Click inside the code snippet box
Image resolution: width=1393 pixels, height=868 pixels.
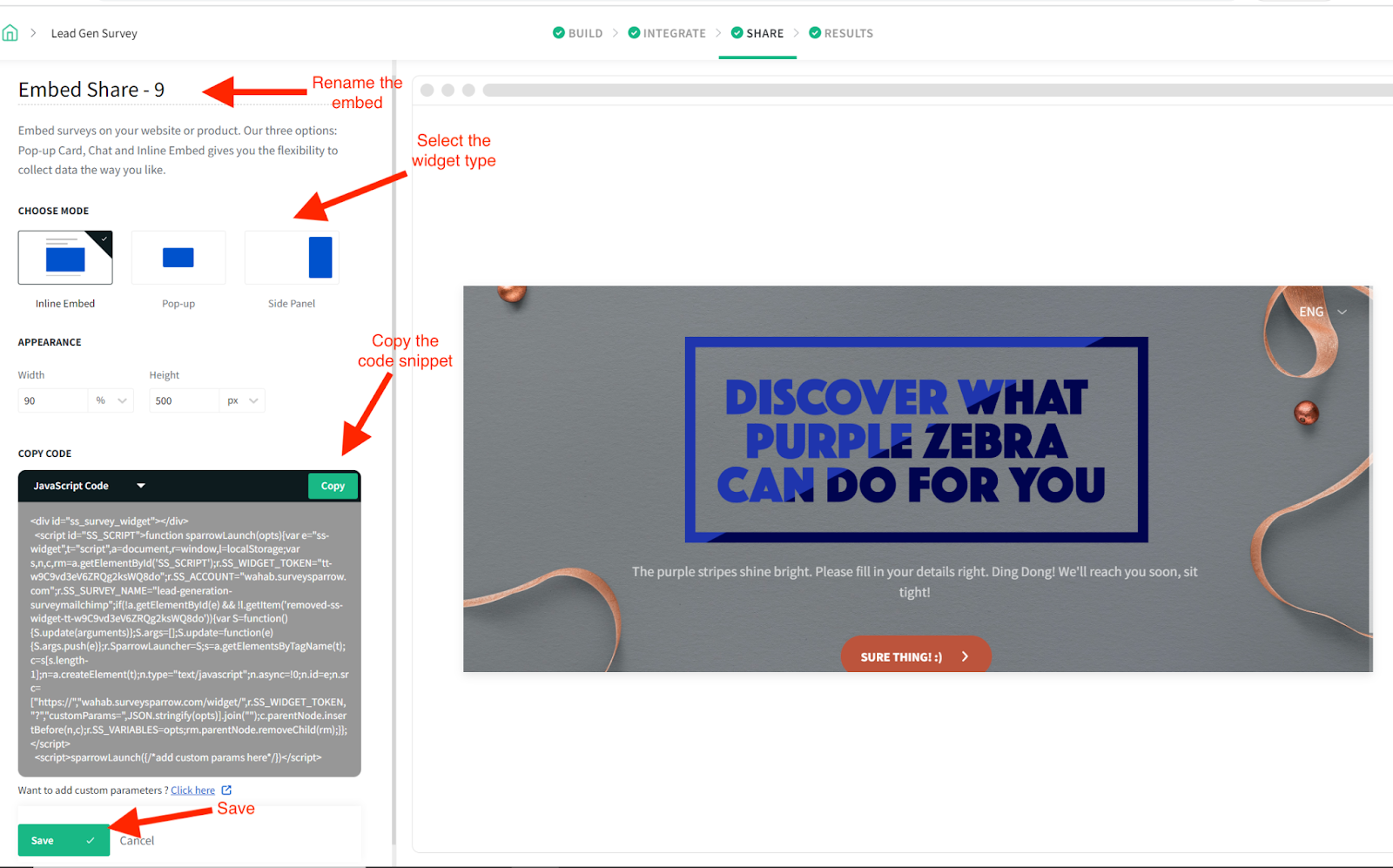pos(189,639)
